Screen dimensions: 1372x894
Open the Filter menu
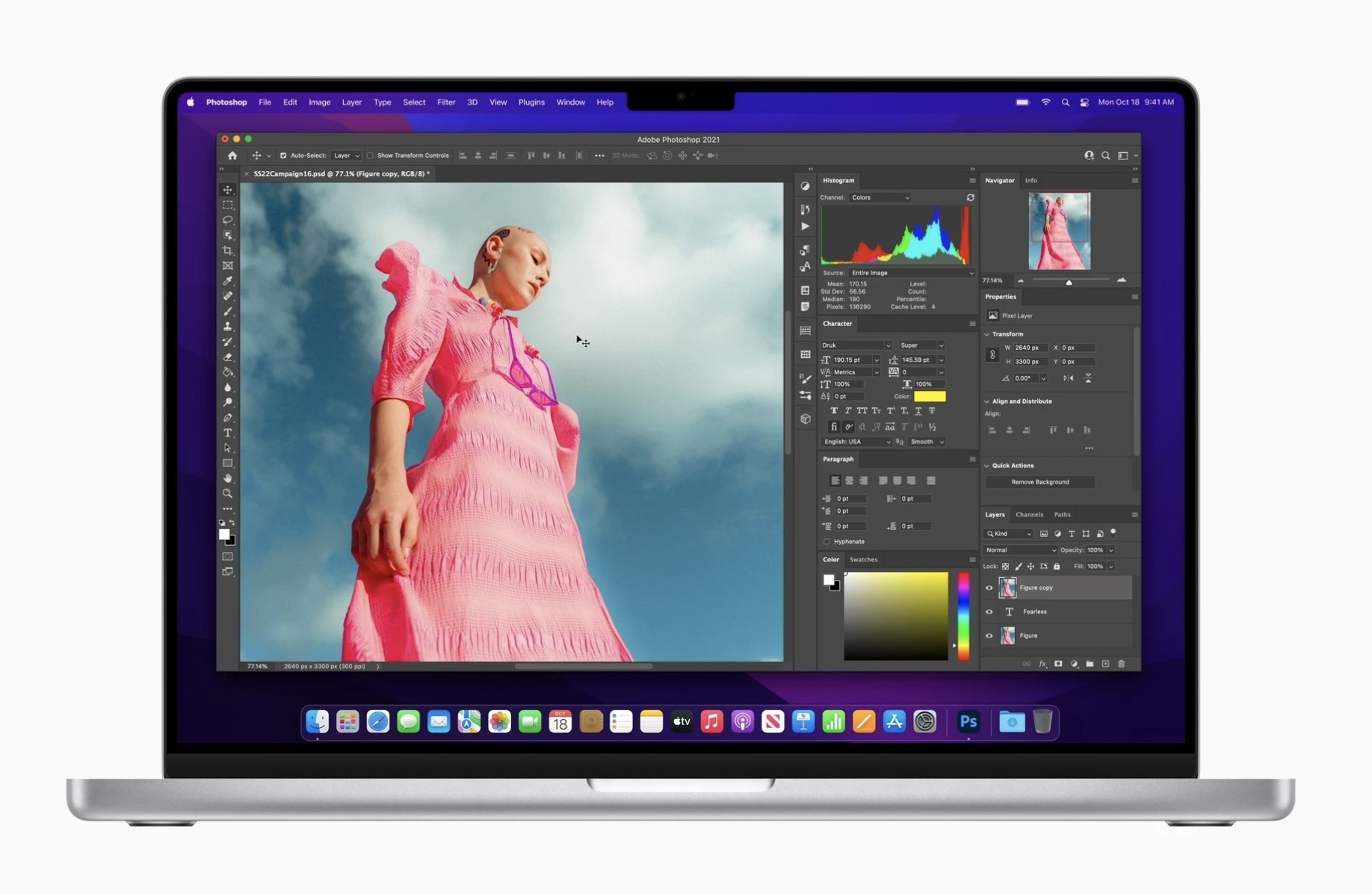446,102
